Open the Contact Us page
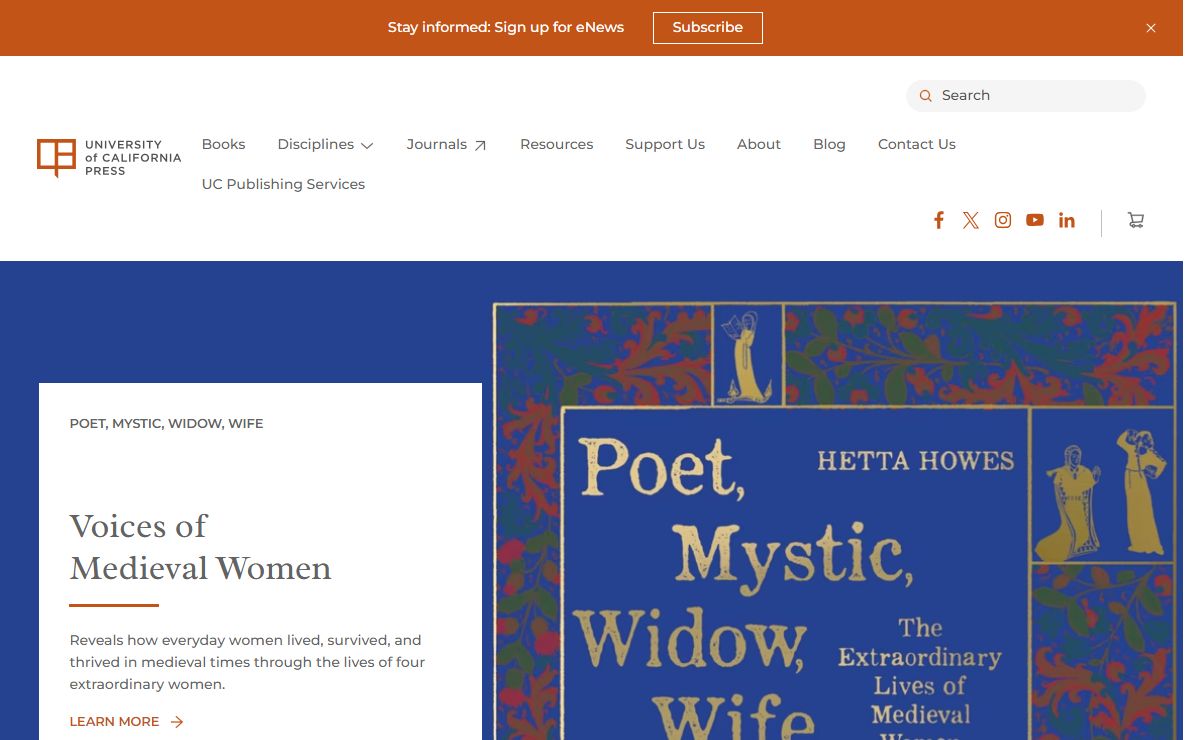The width and height of the screenshot is (1200, 740). click(x=916, y=144)
